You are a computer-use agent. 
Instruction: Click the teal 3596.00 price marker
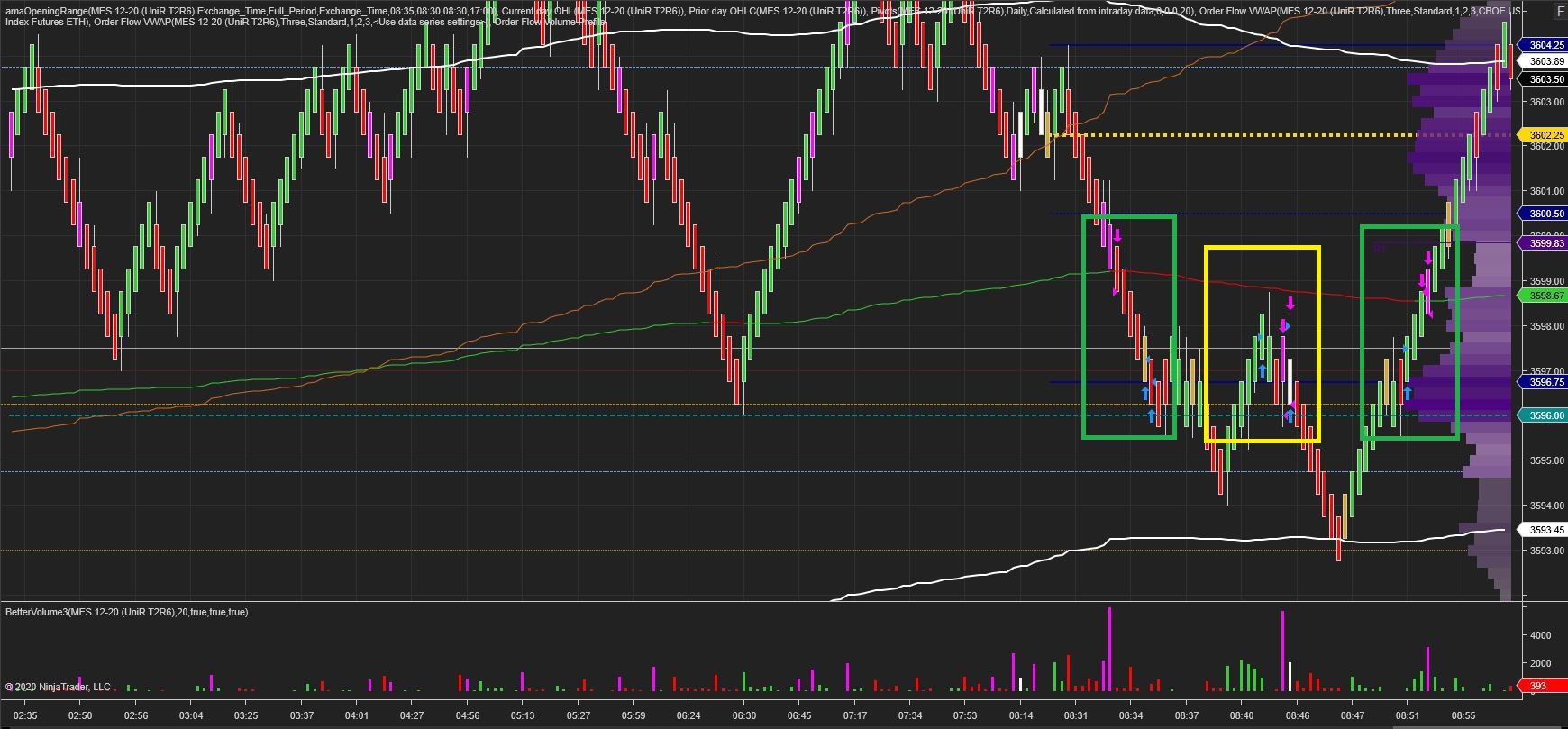point(1544,415)
